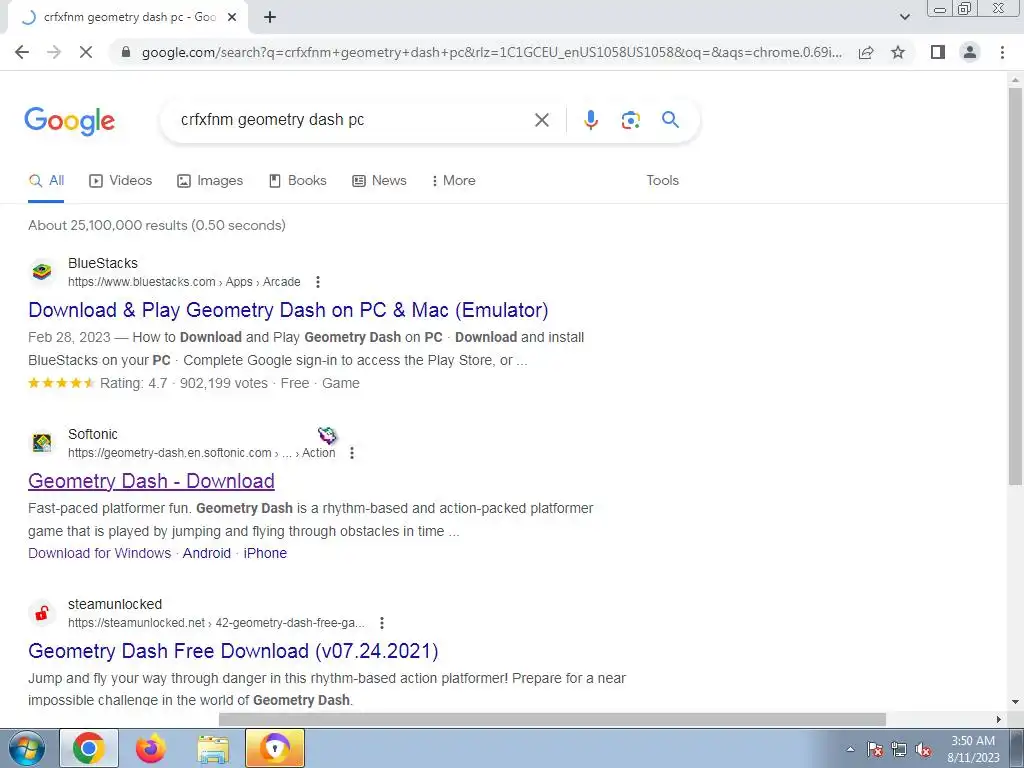Switch to the News tab

pyautogui.click(x=379, y=181)
